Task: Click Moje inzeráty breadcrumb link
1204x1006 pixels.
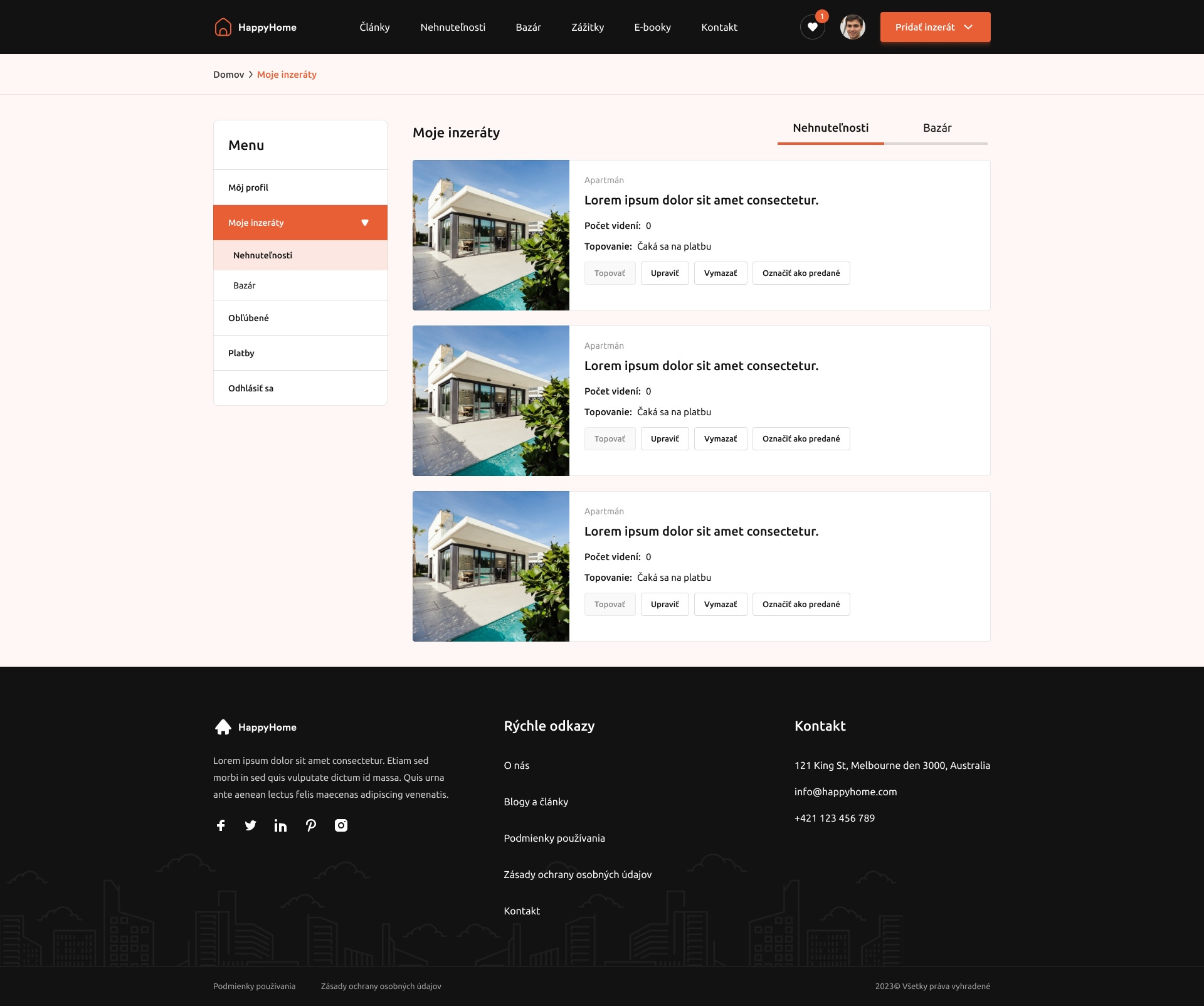Action: [x=287, y=75]
